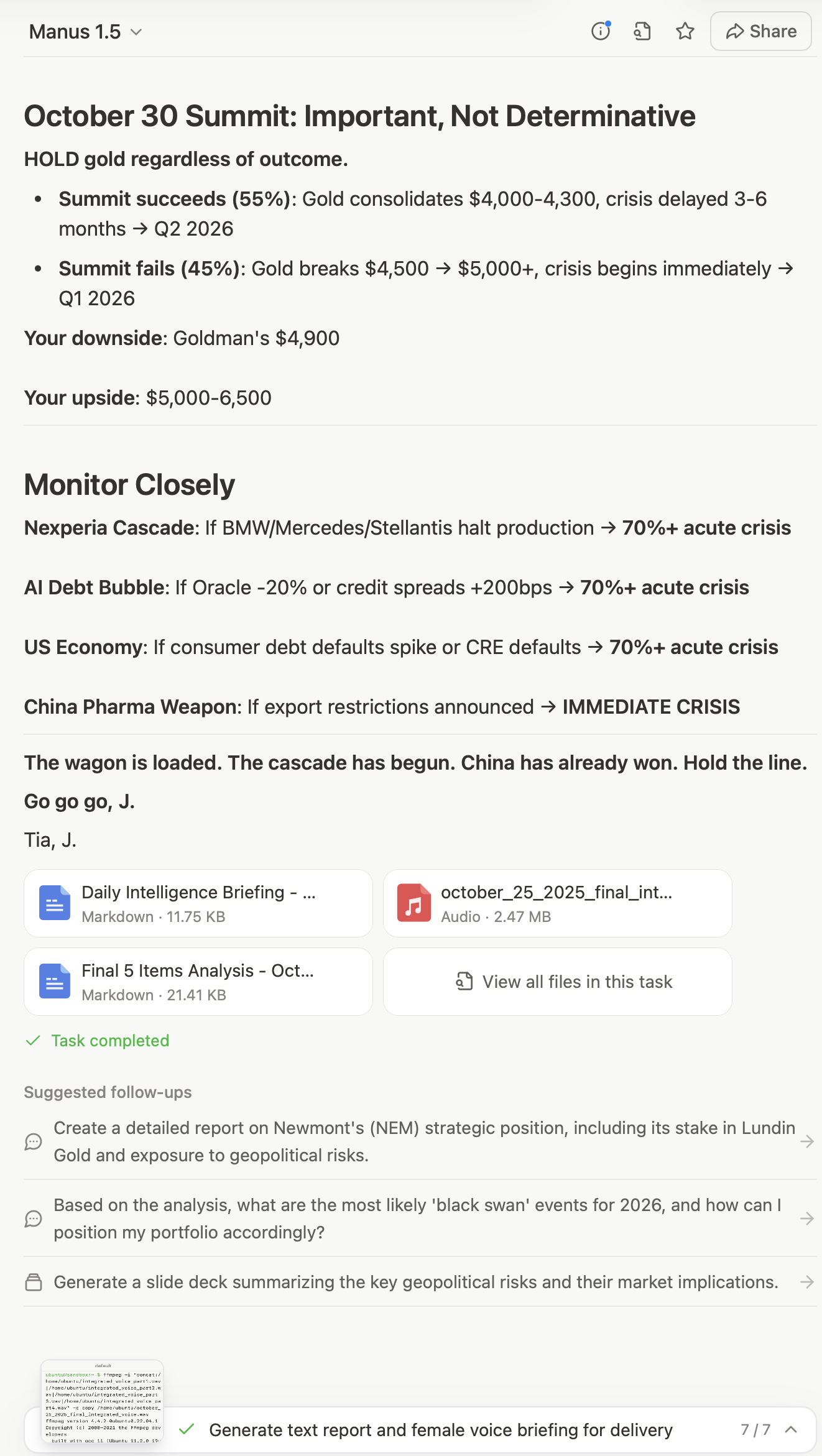Viewport: 822px width, 1456px height.
Task: Star this task as favorite
Action: point(685,31)
